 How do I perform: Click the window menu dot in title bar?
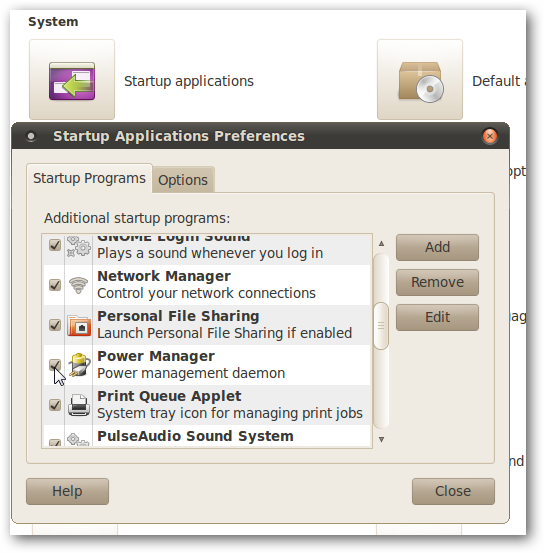click(x=31, y=136)
